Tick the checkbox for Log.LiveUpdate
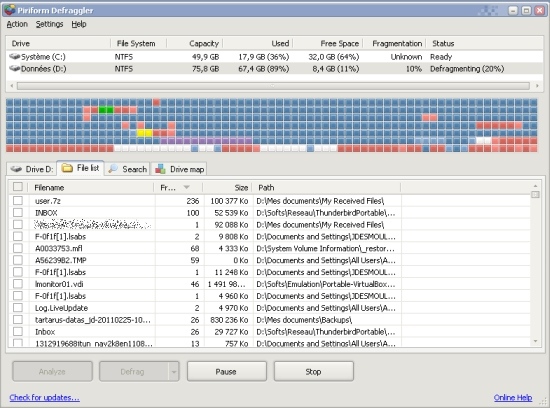Viewport: 550px width, 408px height. tap(18, 308)
